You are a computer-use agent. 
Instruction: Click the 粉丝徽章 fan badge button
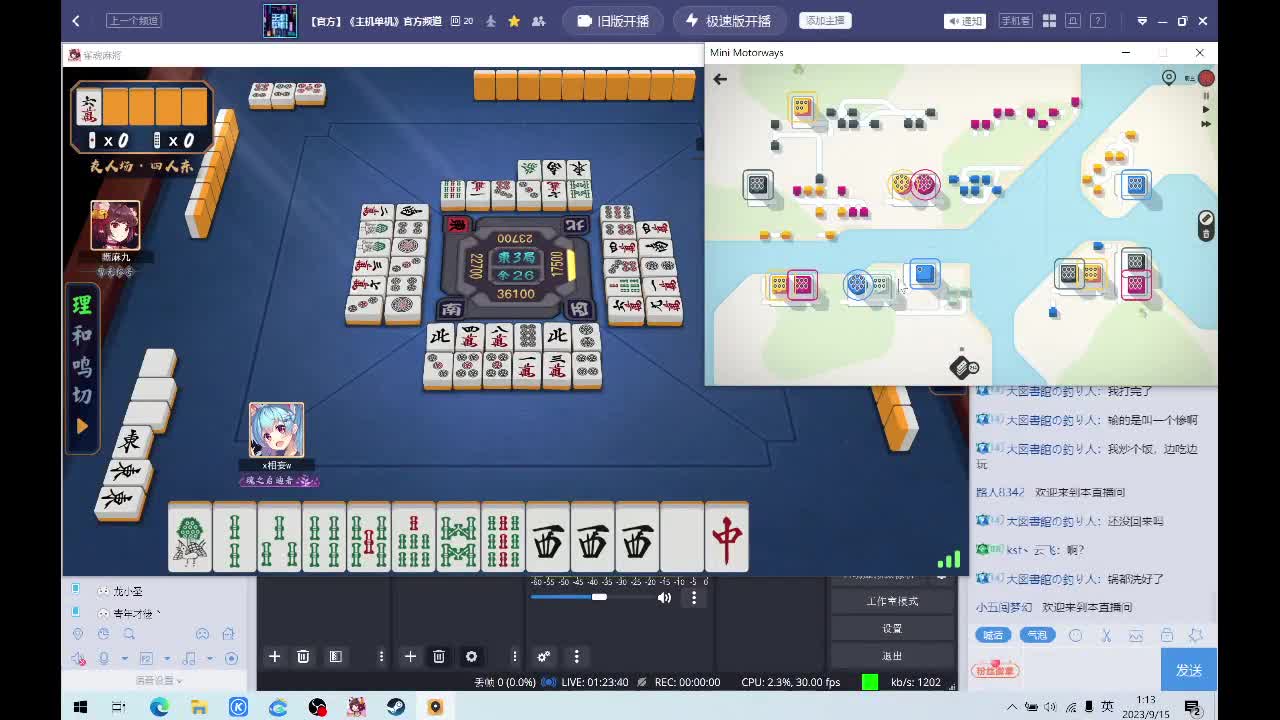994,670
